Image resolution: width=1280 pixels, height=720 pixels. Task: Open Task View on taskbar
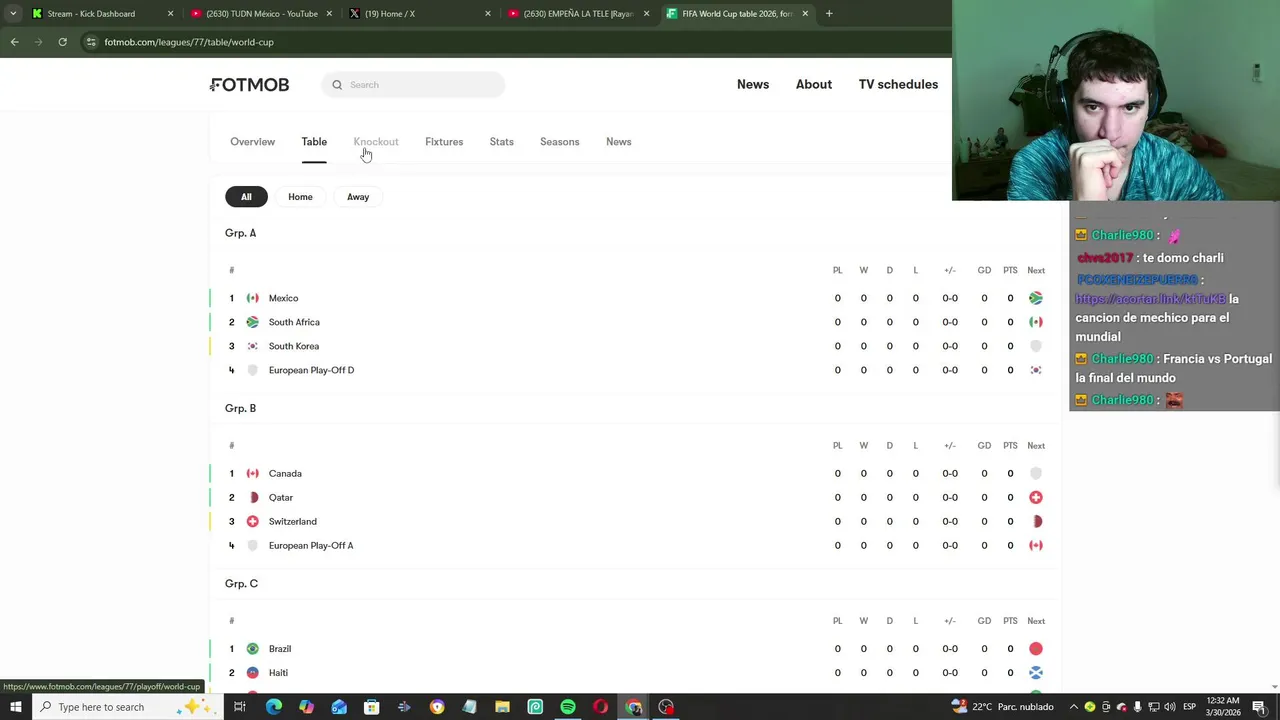click(x=240, y=707)
